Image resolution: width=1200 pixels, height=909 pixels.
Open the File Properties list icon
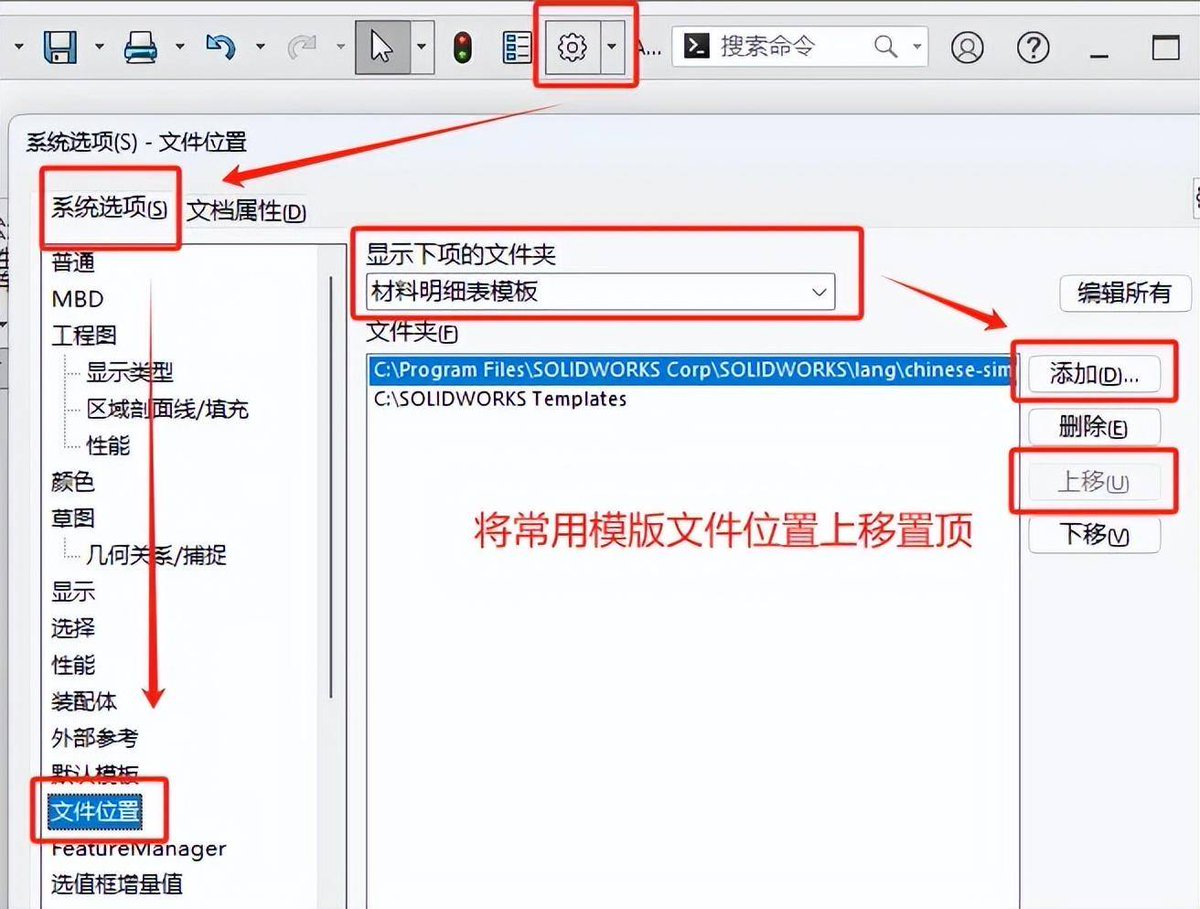pyautogui.click(x=517, y=47)
